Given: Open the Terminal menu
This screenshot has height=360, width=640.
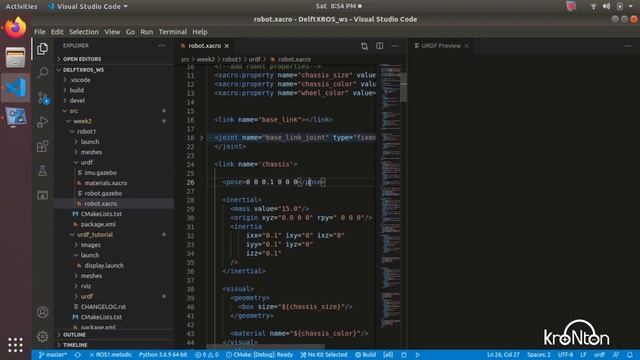Looking at the screenshot, I should point(173,32).
